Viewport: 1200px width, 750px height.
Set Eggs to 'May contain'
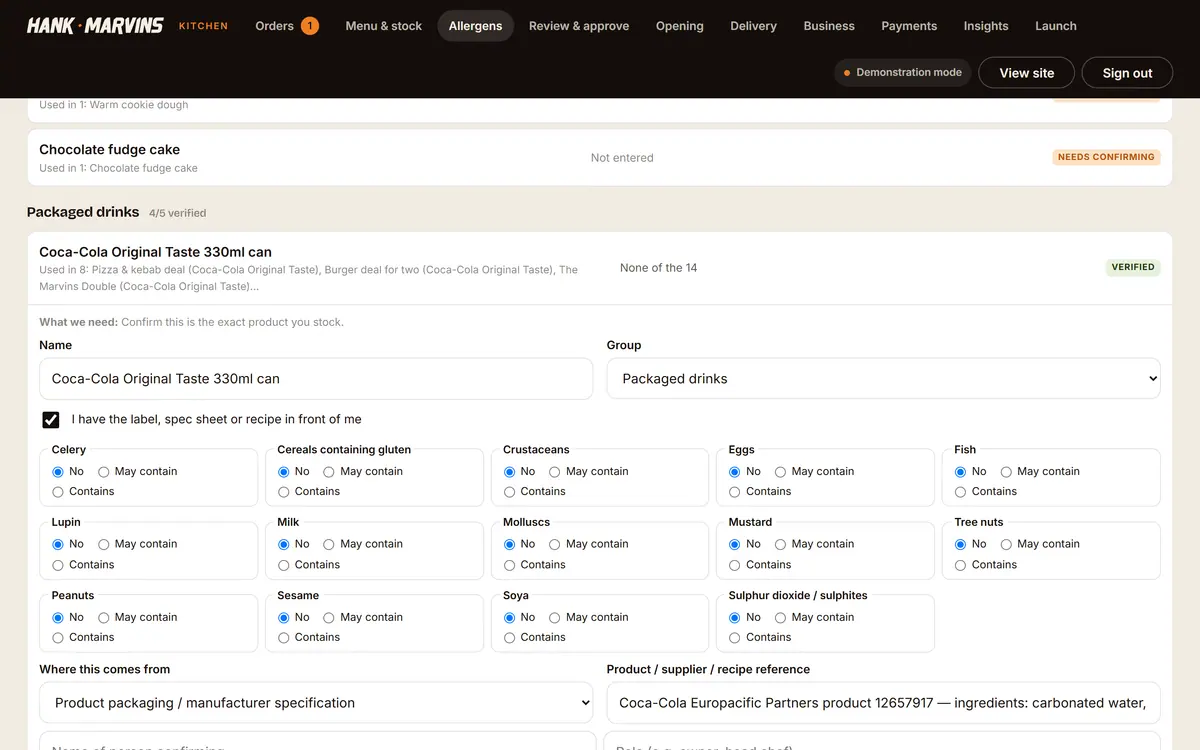[x=780, y=472]
